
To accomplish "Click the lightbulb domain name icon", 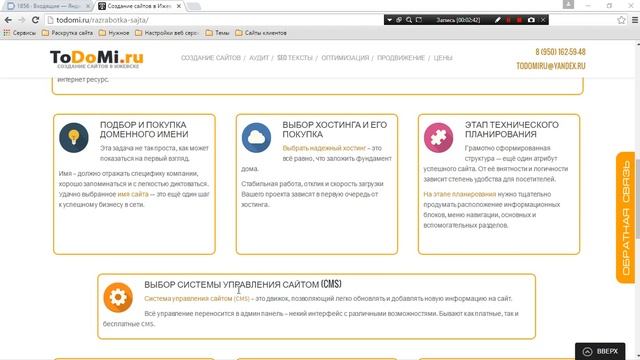I will click(x=73, y=138).
